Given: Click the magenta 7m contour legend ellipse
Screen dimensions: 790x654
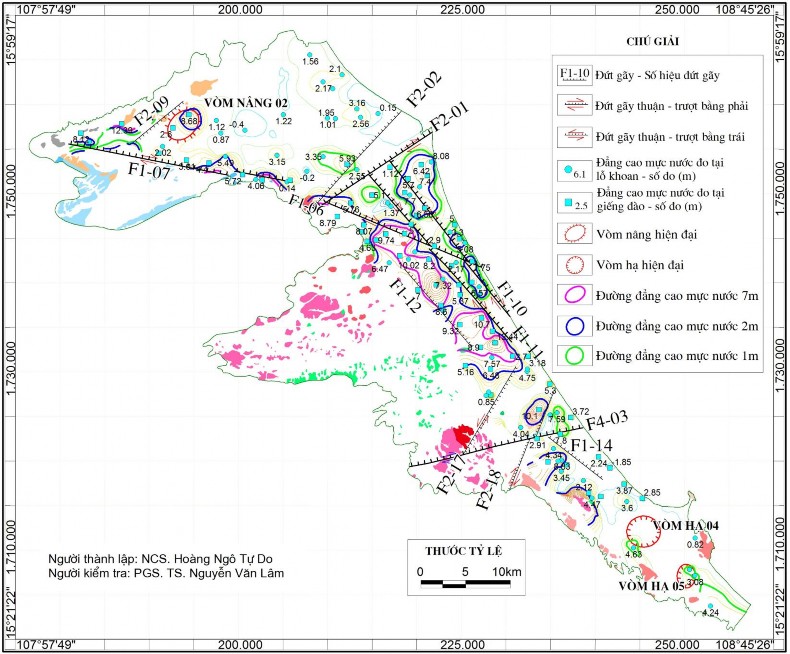Looking at the screenshot, I should point(573,295).
